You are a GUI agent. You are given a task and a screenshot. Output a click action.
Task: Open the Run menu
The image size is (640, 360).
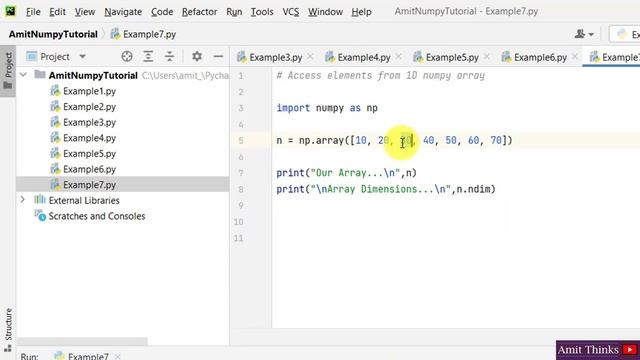point(234,12)
